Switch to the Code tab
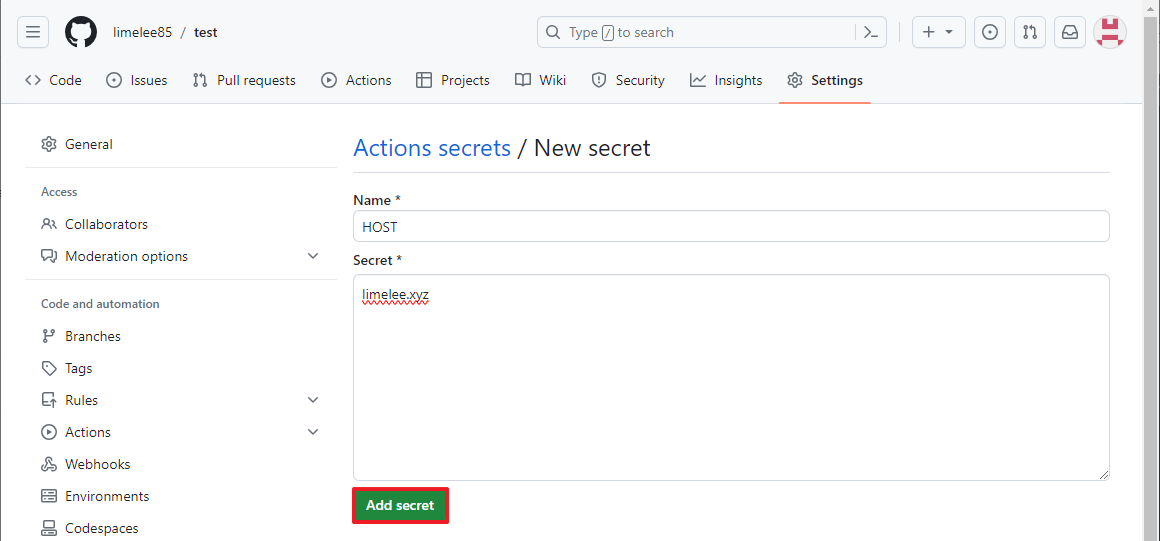The width and height of the screenshot is (1160, 541). [x=53, y=80]
